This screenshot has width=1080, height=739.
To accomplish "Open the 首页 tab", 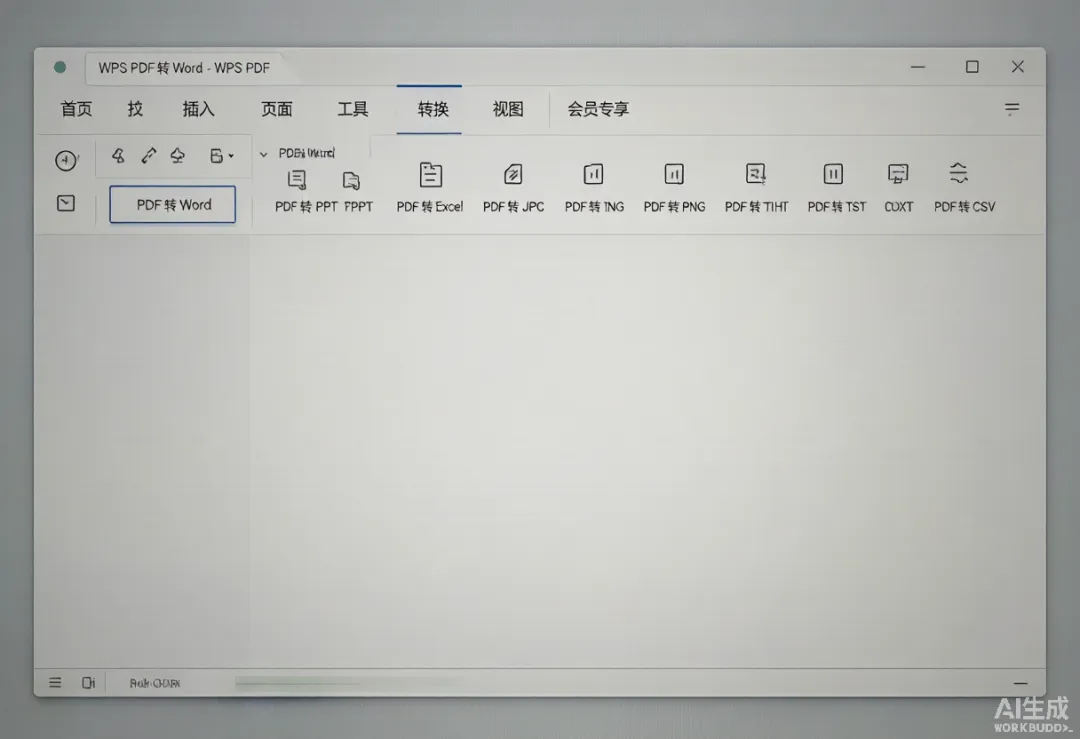I will coord(76,109).
